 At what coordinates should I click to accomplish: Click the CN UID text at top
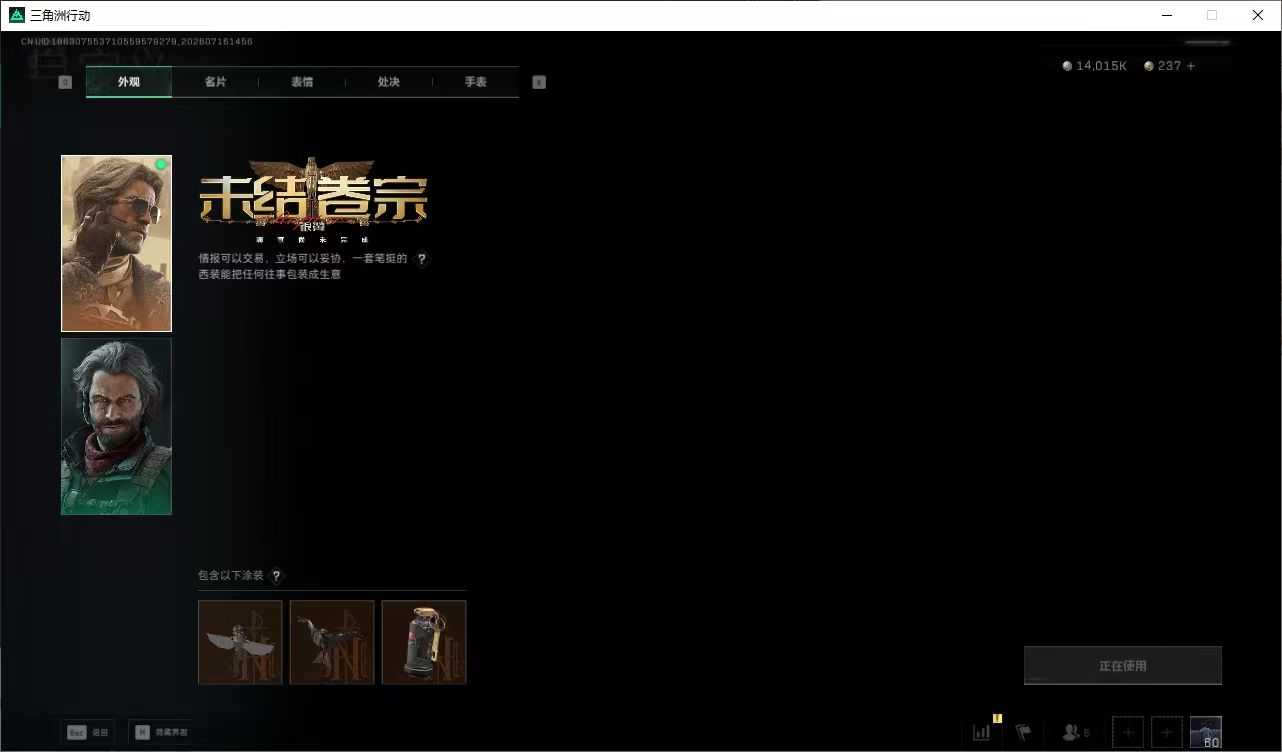137,42
